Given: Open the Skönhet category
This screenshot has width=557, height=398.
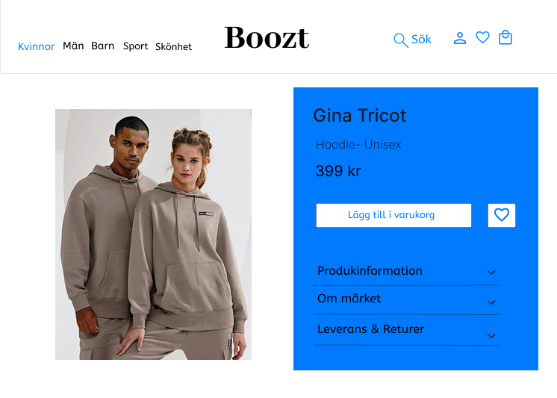Looking at the screenshot, I should point(173,47).
